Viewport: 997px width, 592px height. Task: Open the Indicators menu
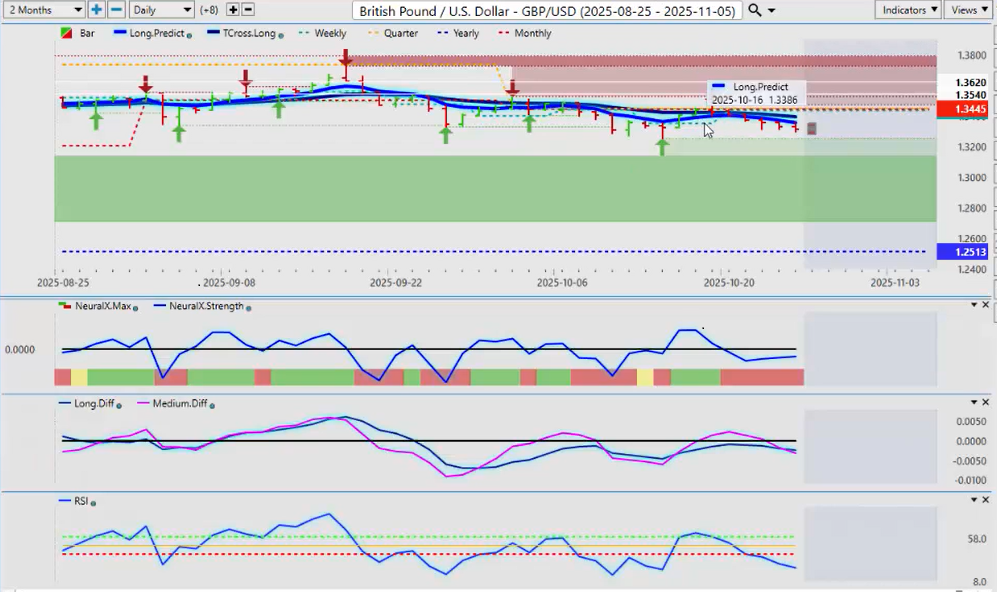click(x=907, y=9)
